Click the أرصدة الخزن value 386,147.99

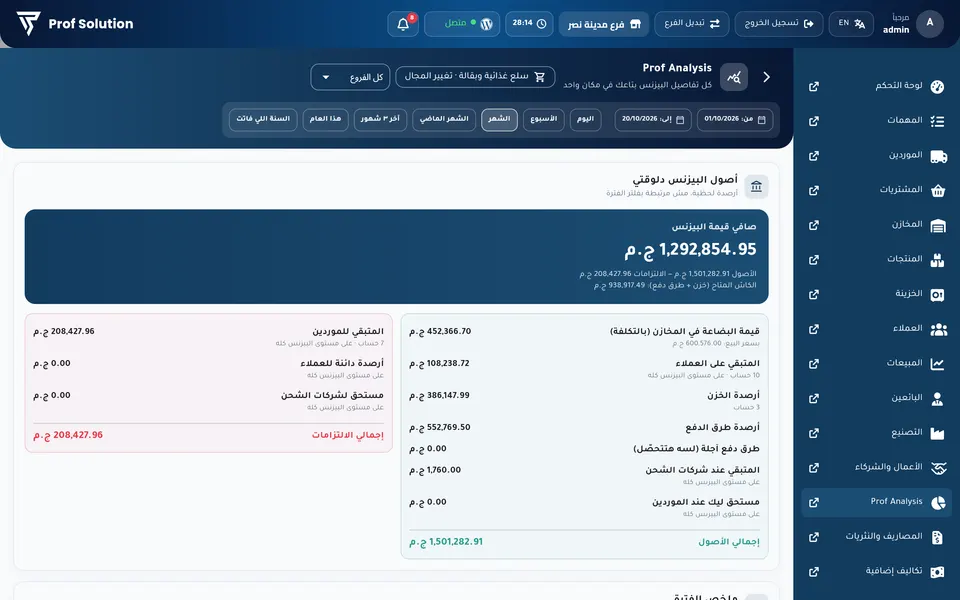pos(440,396)
